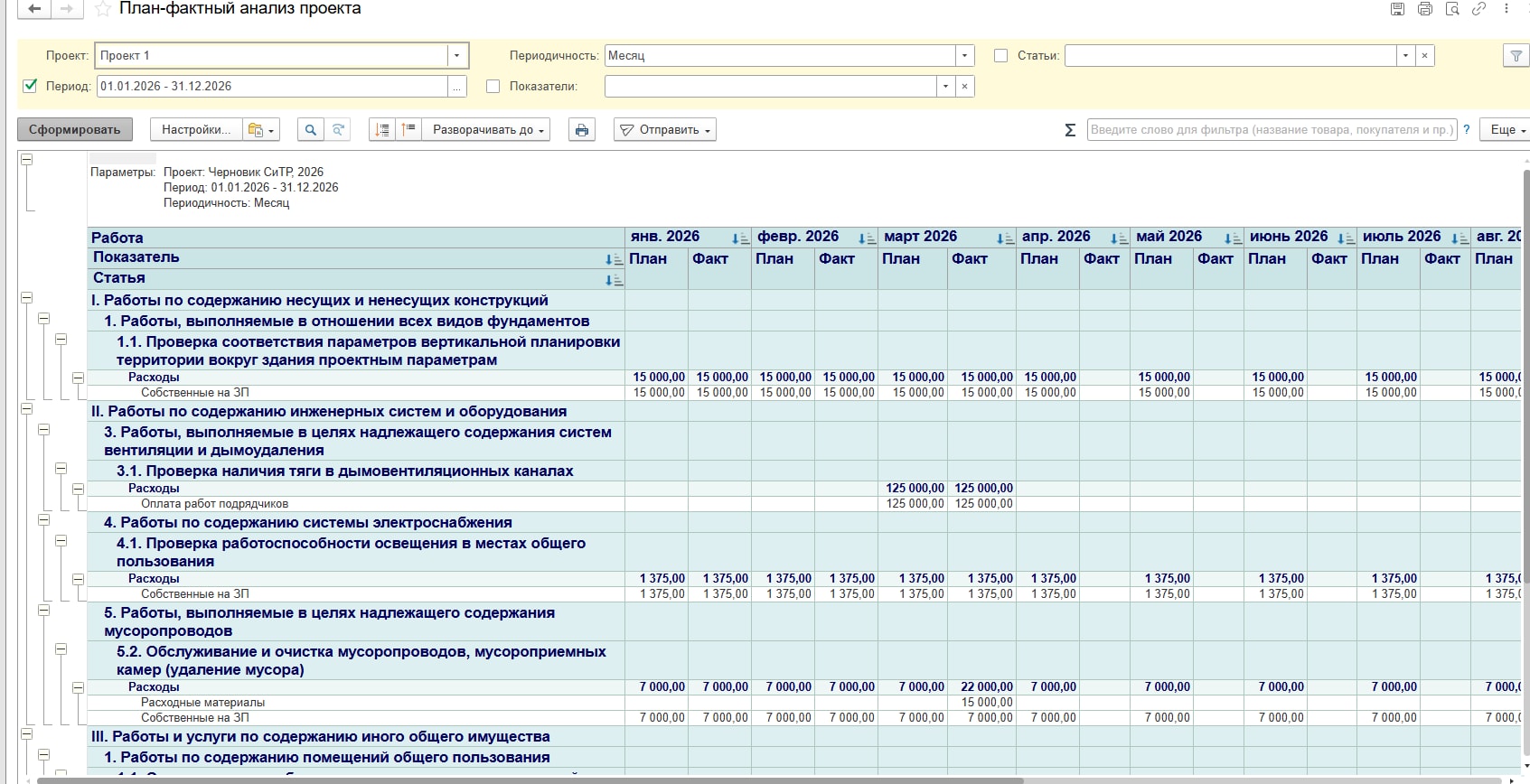1530x784 pixels.
Task: Toggle the Период checkbox
Action: click(30, 86)
